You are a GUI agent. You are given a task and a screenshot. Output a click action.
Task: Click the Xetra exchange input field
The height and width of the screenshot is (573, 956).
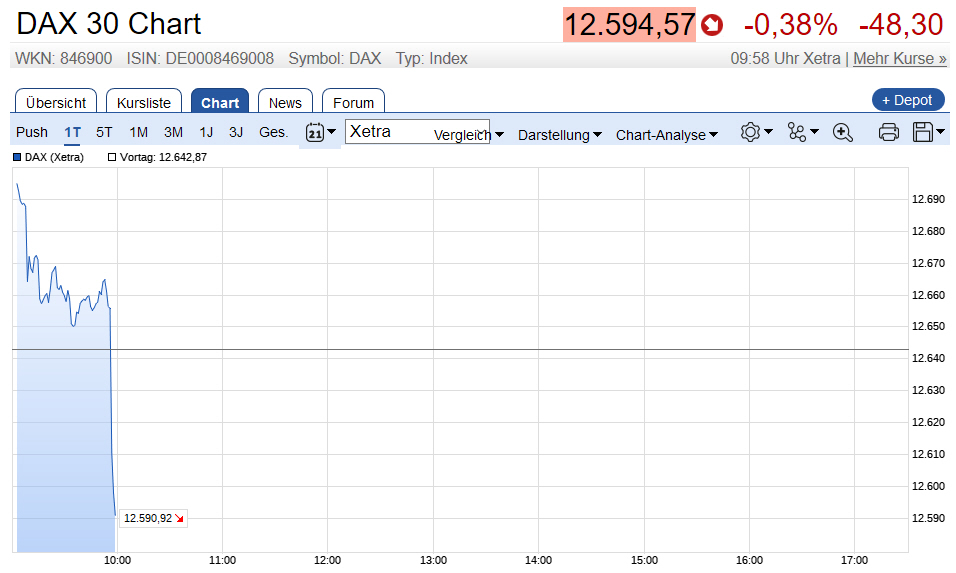417,132
